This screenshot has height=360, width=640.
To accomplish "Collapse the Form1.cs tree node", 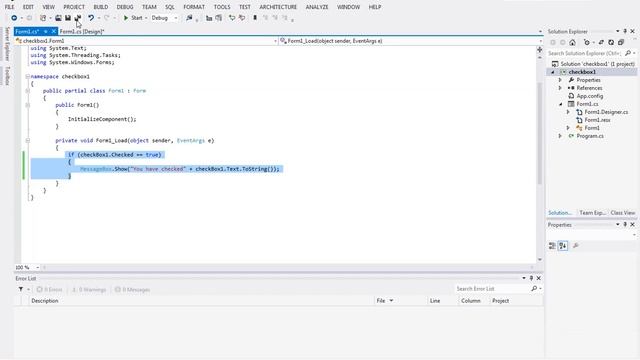I will (x=560, y=104).
